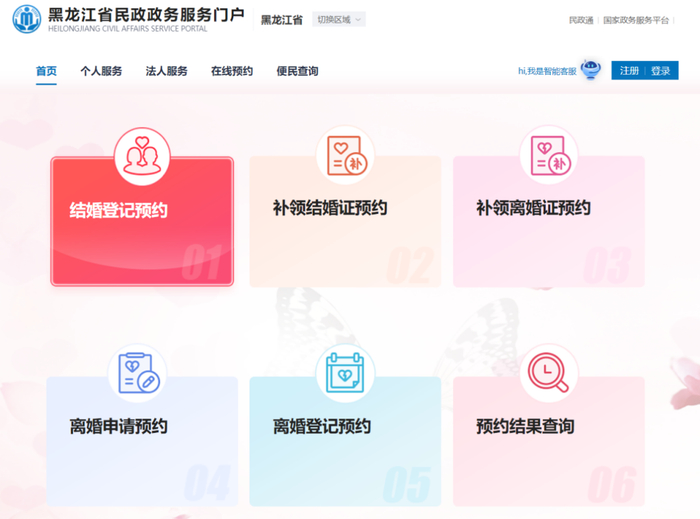Click the appointment result magnifier icon
Viewport: 700px width, 519px height.
(549, 373)
